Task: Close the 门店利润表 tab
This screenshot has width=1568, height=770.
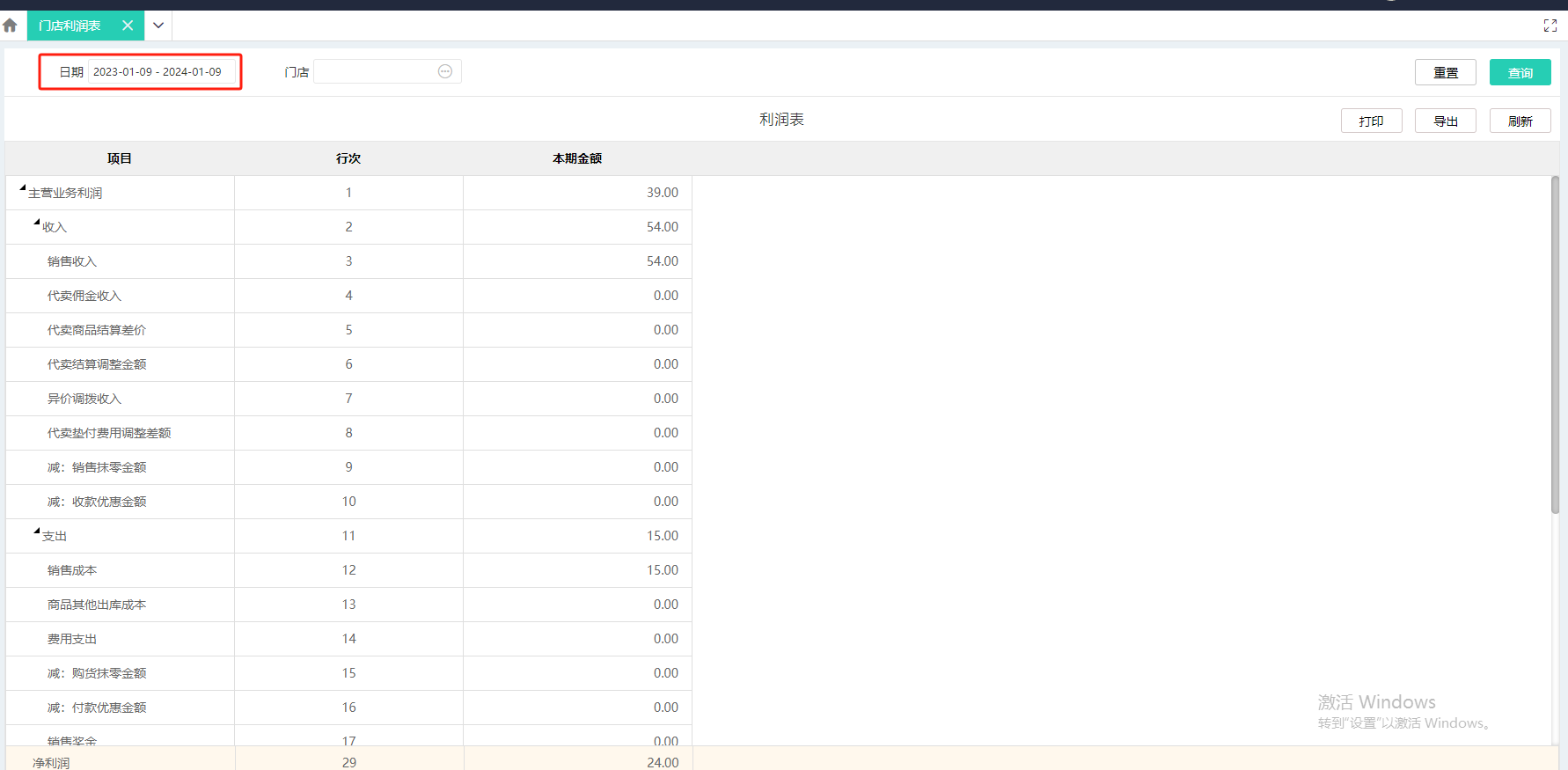Action: [128, 26]
